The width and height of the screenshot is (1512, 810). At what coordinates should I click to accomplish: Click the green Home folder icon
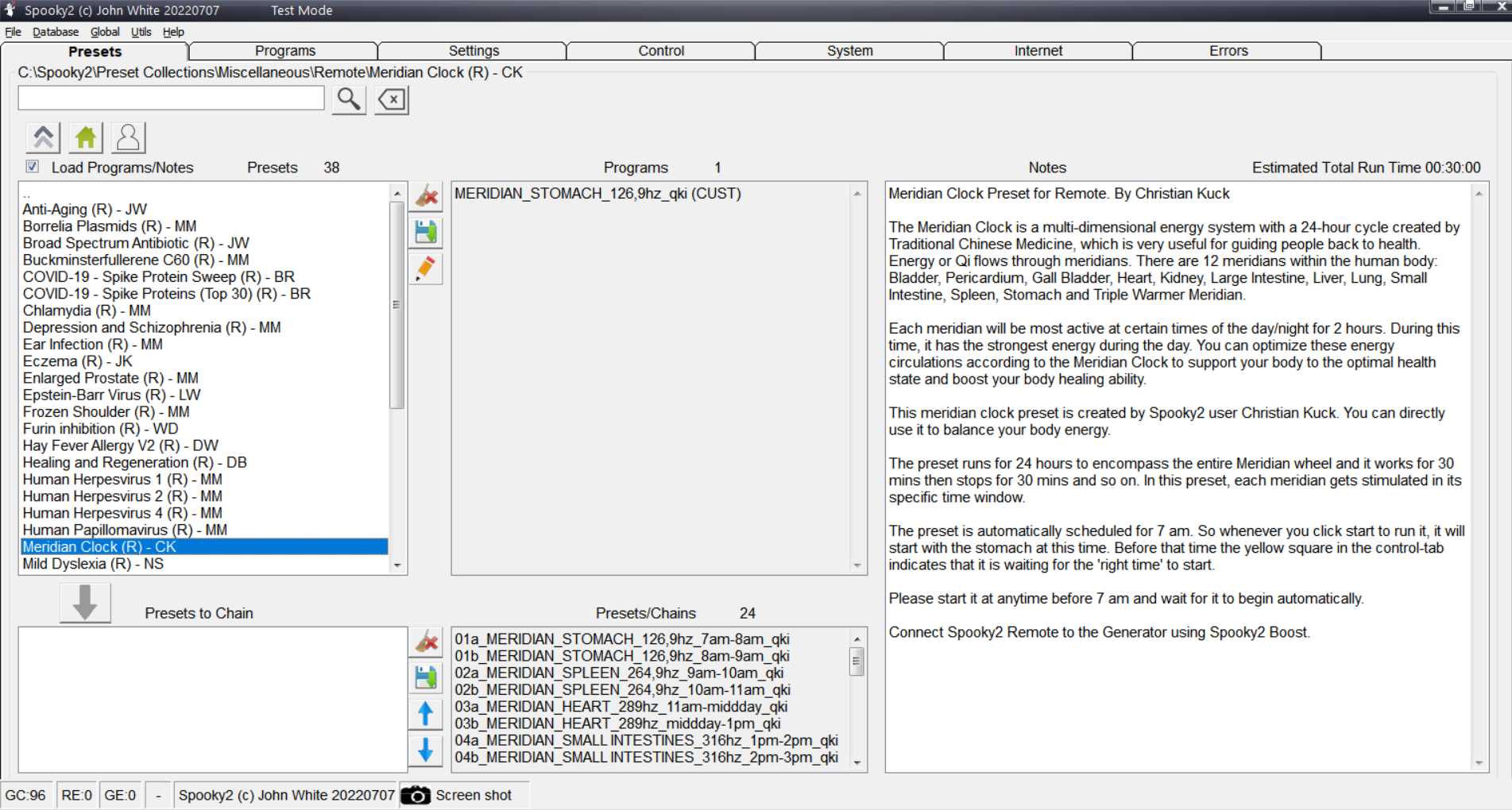[x=86, y=137]
